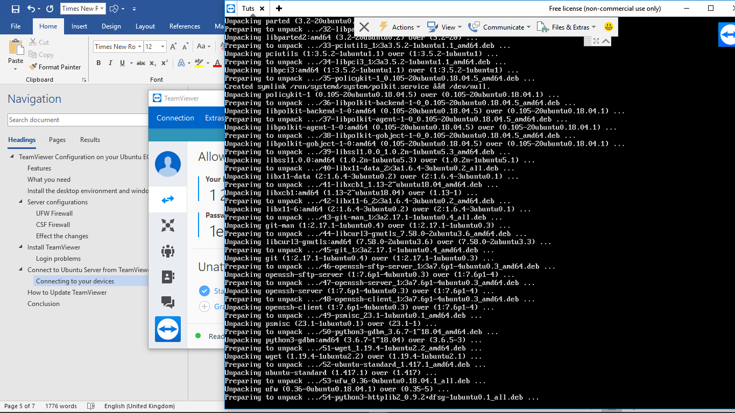The image size is (735, 413).
Task: Apply the yellow text highlight color
Action: [x=199, y=63]
